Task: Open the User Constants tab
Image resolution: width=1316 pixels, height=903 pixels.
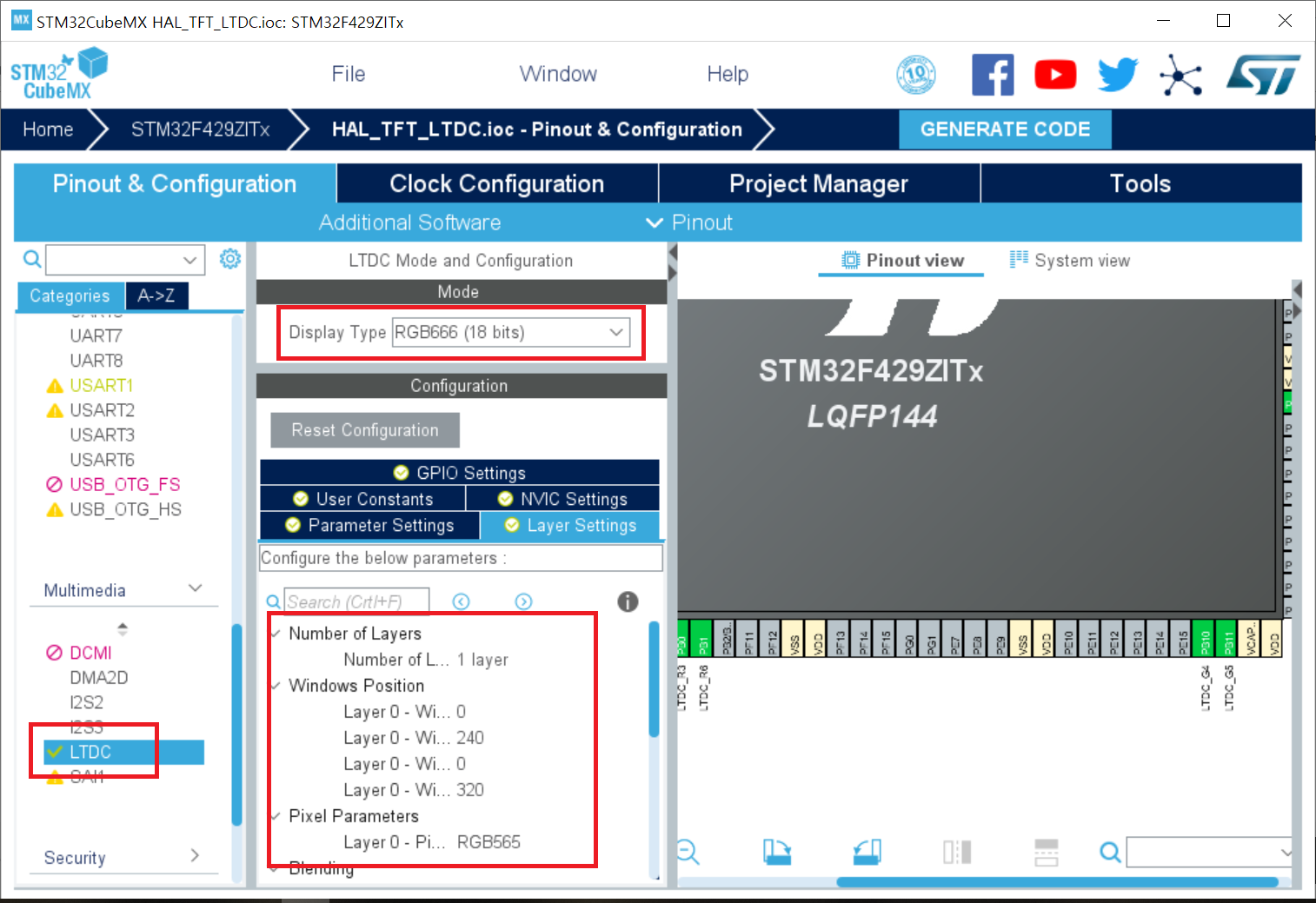Action: (363, 498)
